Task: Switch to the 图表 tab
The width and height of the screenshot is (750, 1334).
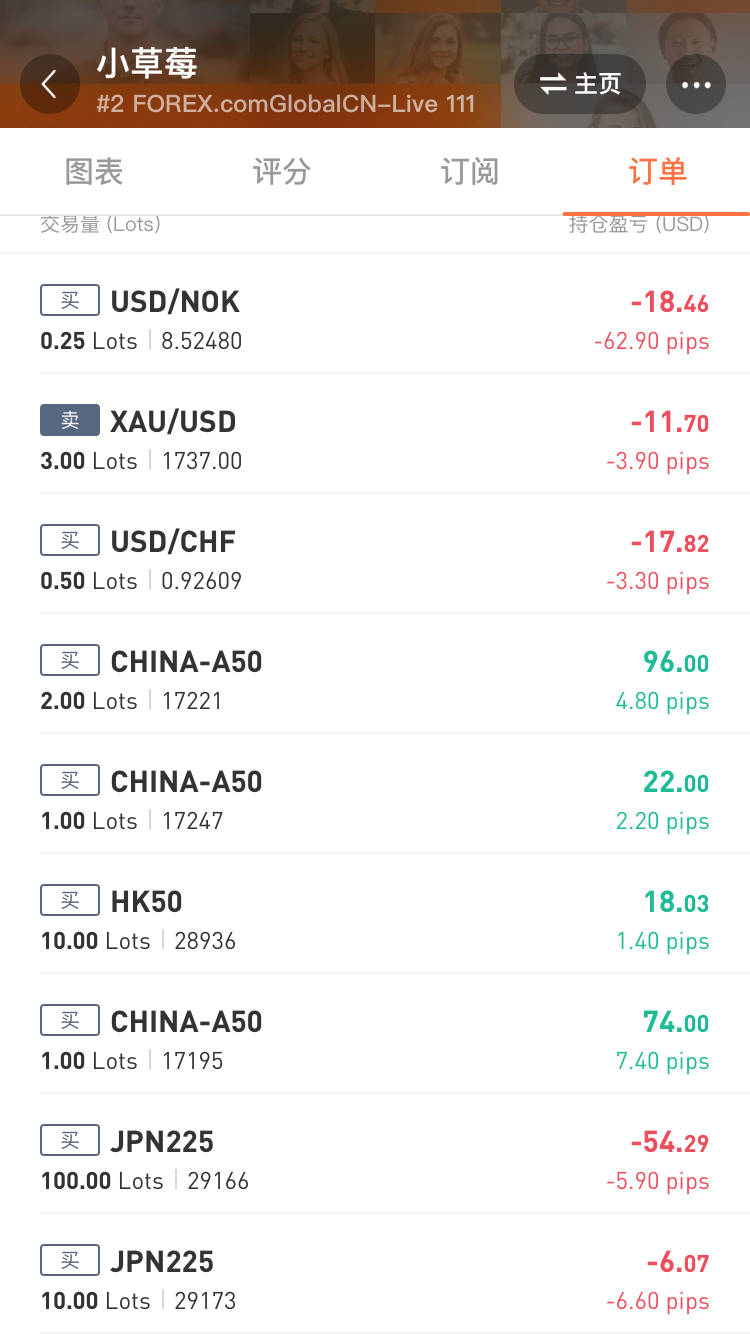Action: coord(94,172)
